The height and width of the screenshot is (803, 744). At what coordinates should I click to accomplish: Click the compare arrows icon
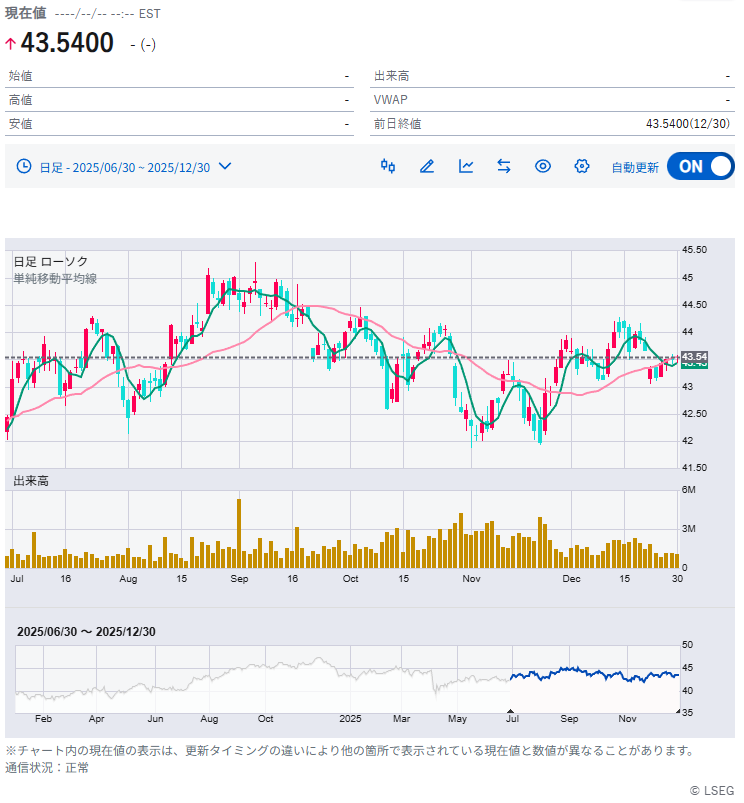point(504,166)
